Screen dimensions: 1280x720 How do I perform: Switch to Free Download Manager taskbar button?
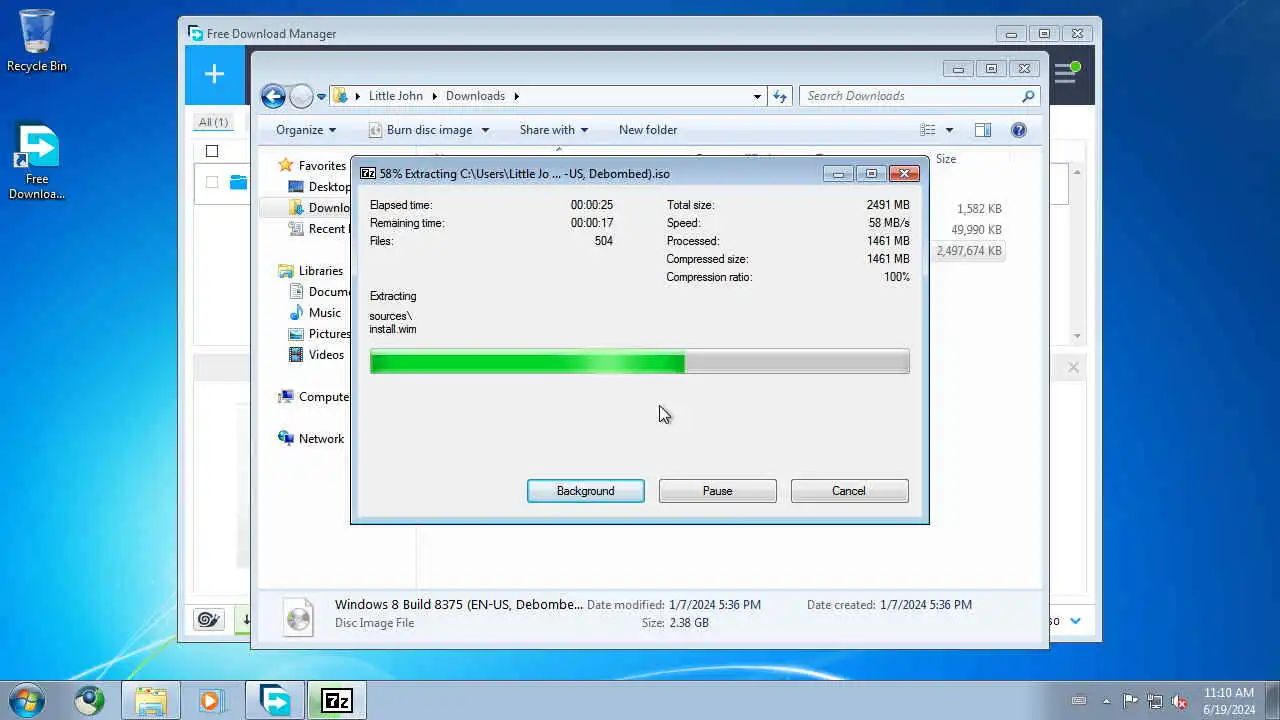275,701
